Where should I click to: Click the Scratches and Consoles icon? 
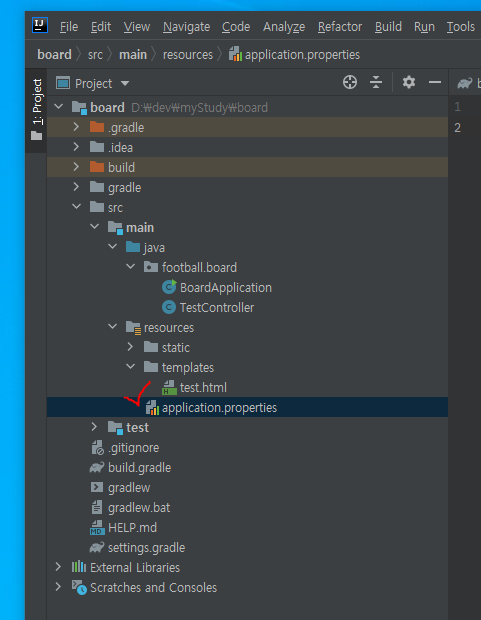point(79,588)
